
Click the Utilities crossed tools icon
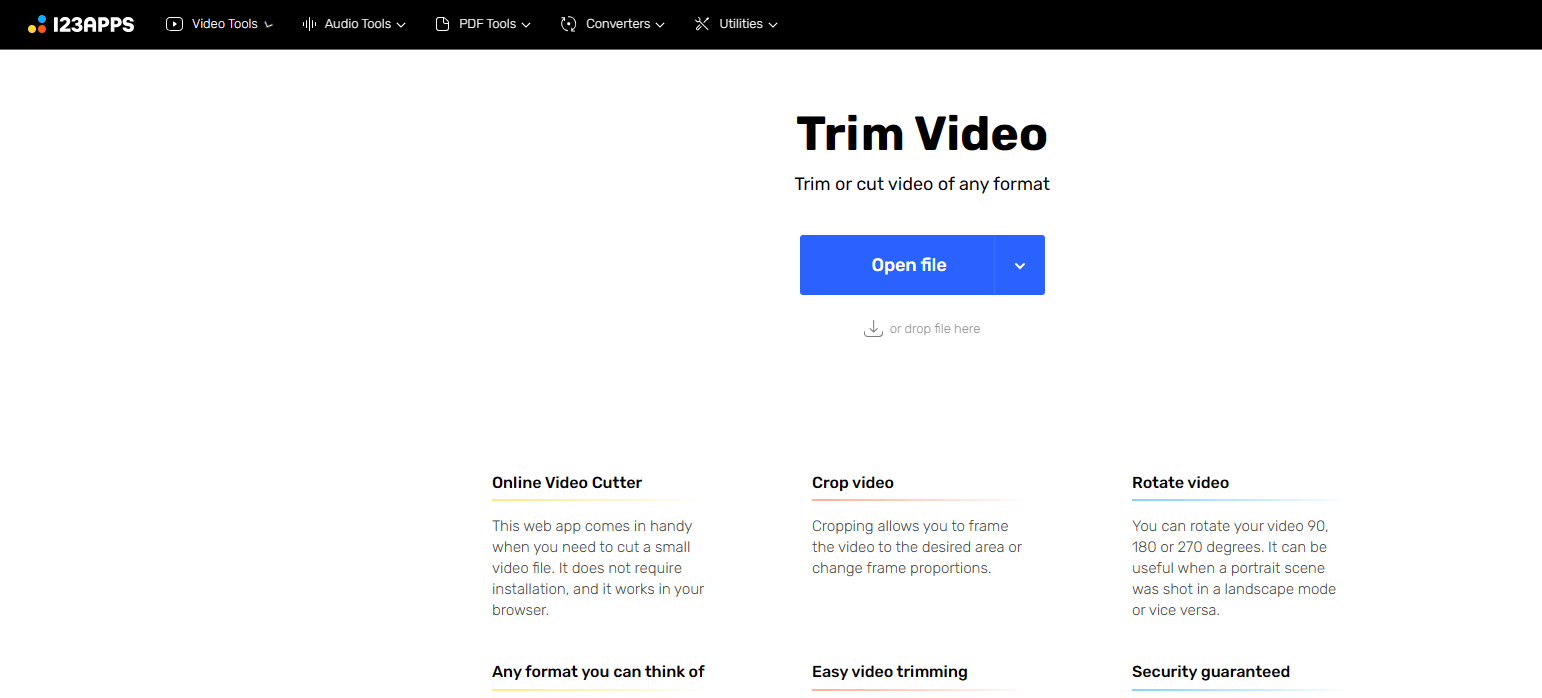click(702, 24)
